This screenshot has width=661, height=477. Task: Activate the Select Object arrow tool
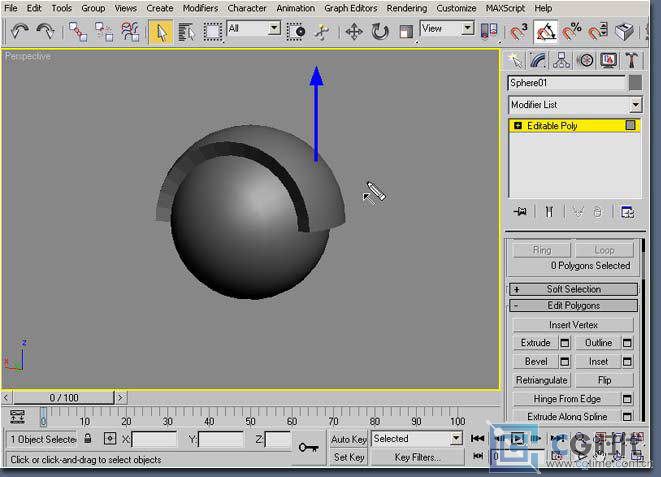pos(161,32)
